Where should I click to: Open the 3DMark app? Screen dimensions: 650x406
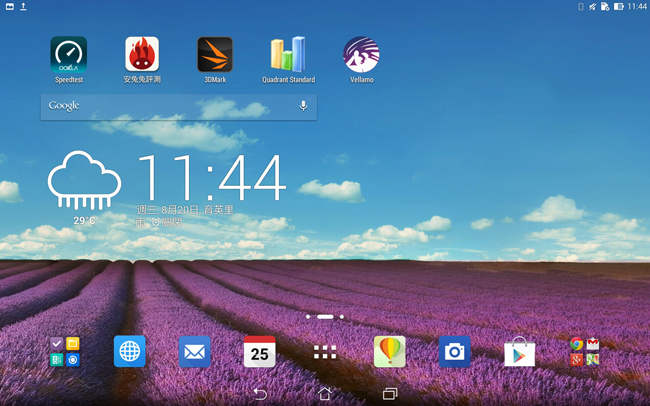(x=215, y=56)
